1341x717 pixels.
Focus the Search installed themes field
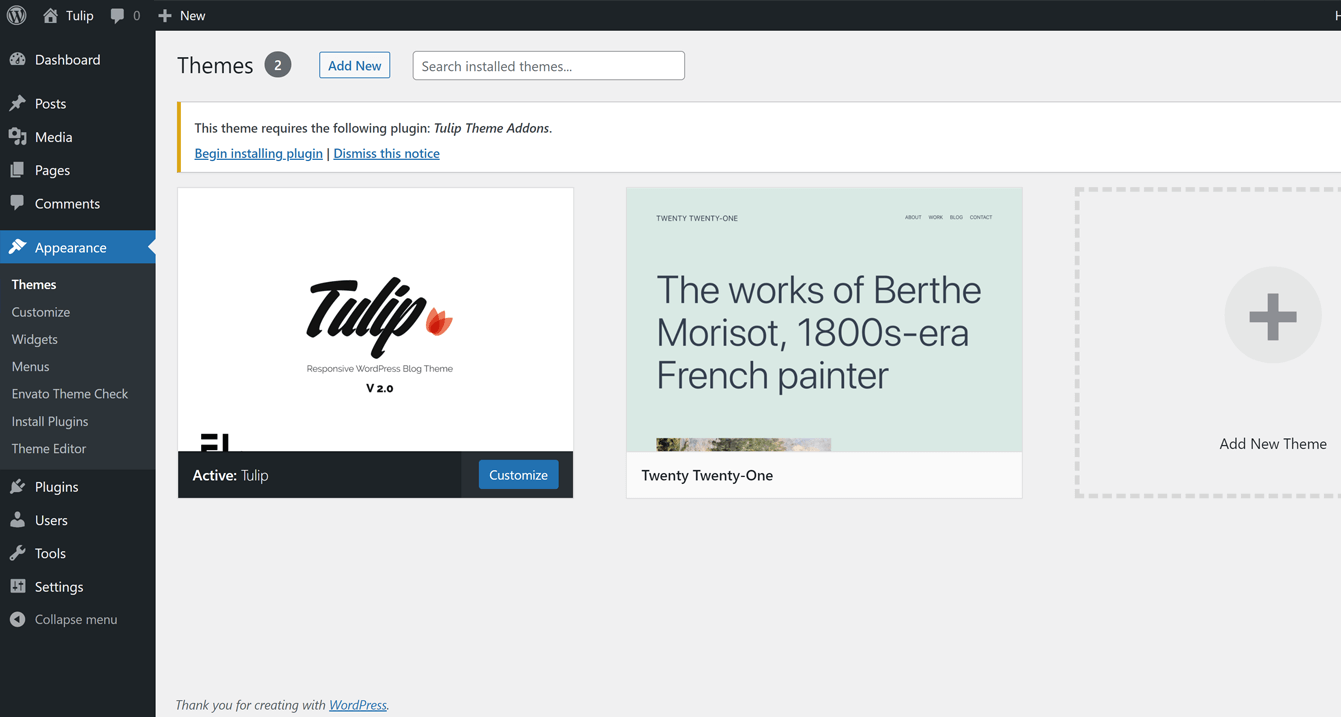(548, 66)
